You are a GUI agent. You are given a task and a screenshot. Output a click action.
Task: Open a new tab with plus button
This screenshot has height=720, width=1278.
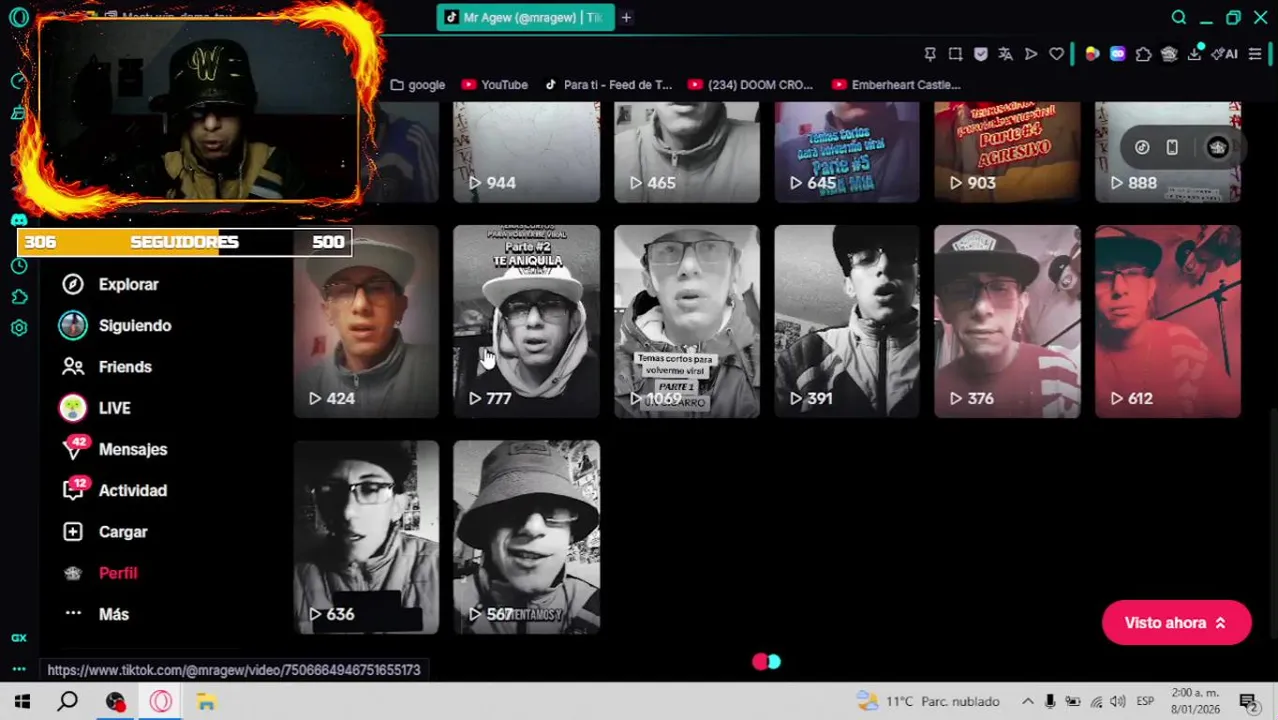626,17
